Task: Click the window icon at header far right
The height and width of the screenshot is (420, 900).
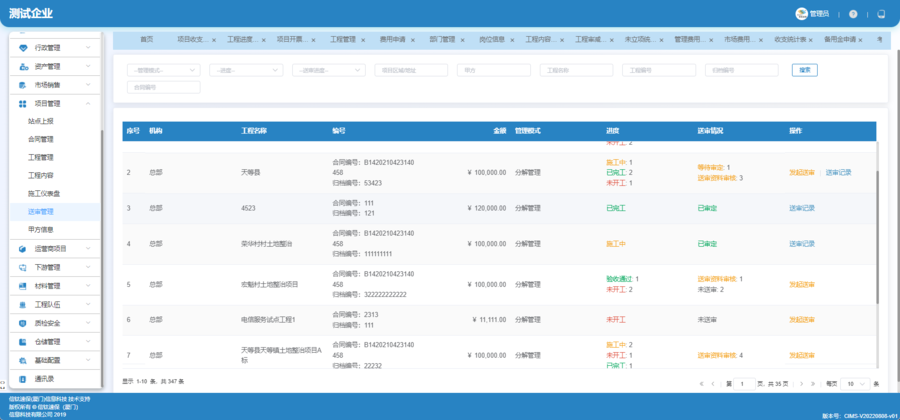Action: pos(882,14)
